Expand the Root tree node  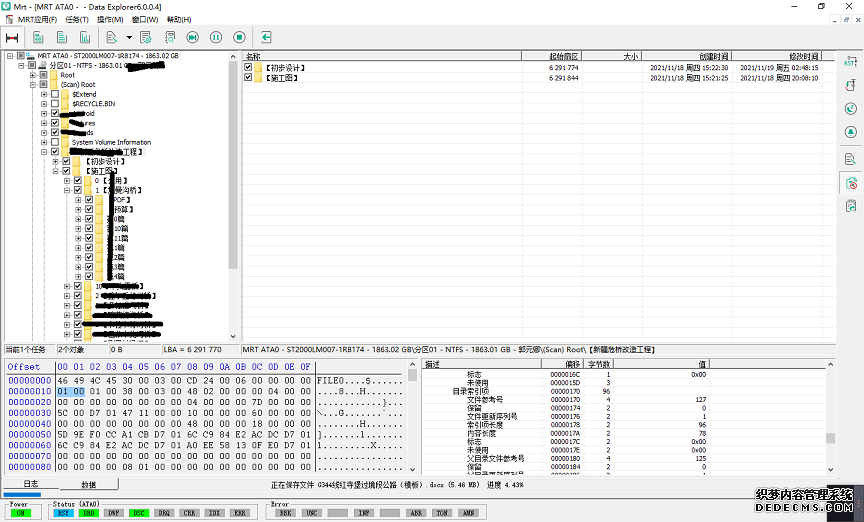tap(33, 75)
